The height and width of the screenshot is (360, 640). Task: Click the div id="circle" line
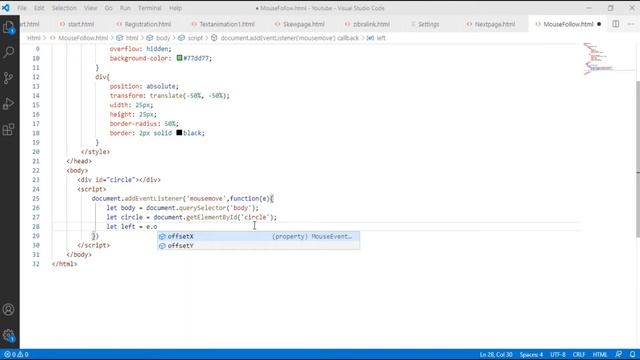[119, 180]
